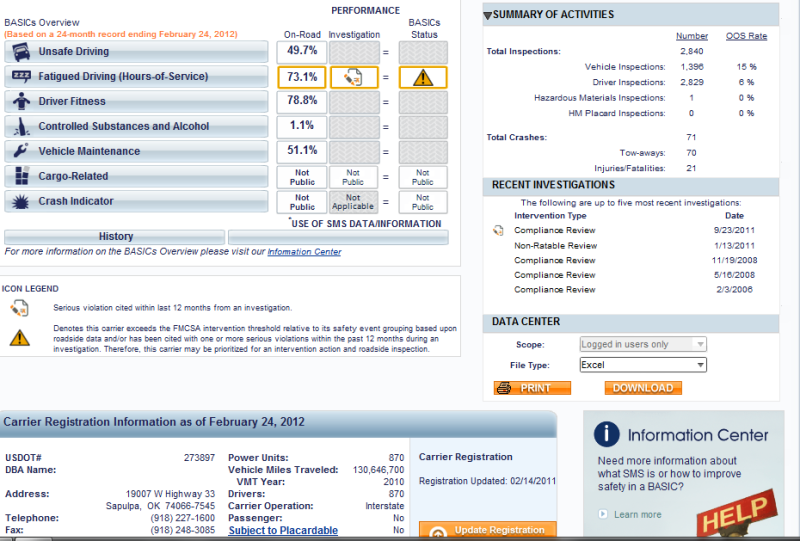Click the HELP sign graphic
The width and height of the screenshot is (800, 541).
737,513
